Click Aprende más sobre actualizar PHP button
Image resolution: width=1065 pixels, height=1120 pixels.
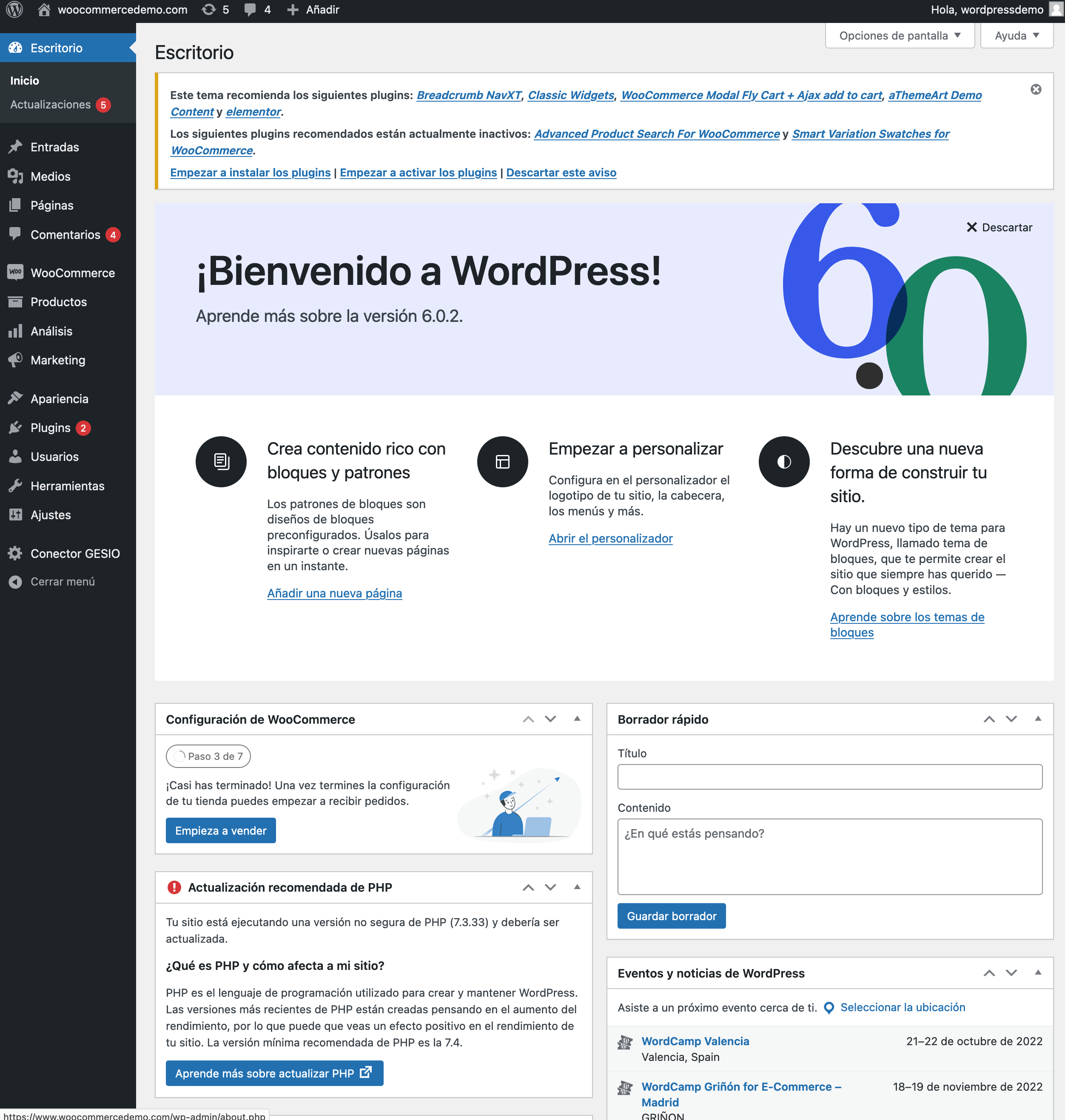click(x=274, y=1074)
